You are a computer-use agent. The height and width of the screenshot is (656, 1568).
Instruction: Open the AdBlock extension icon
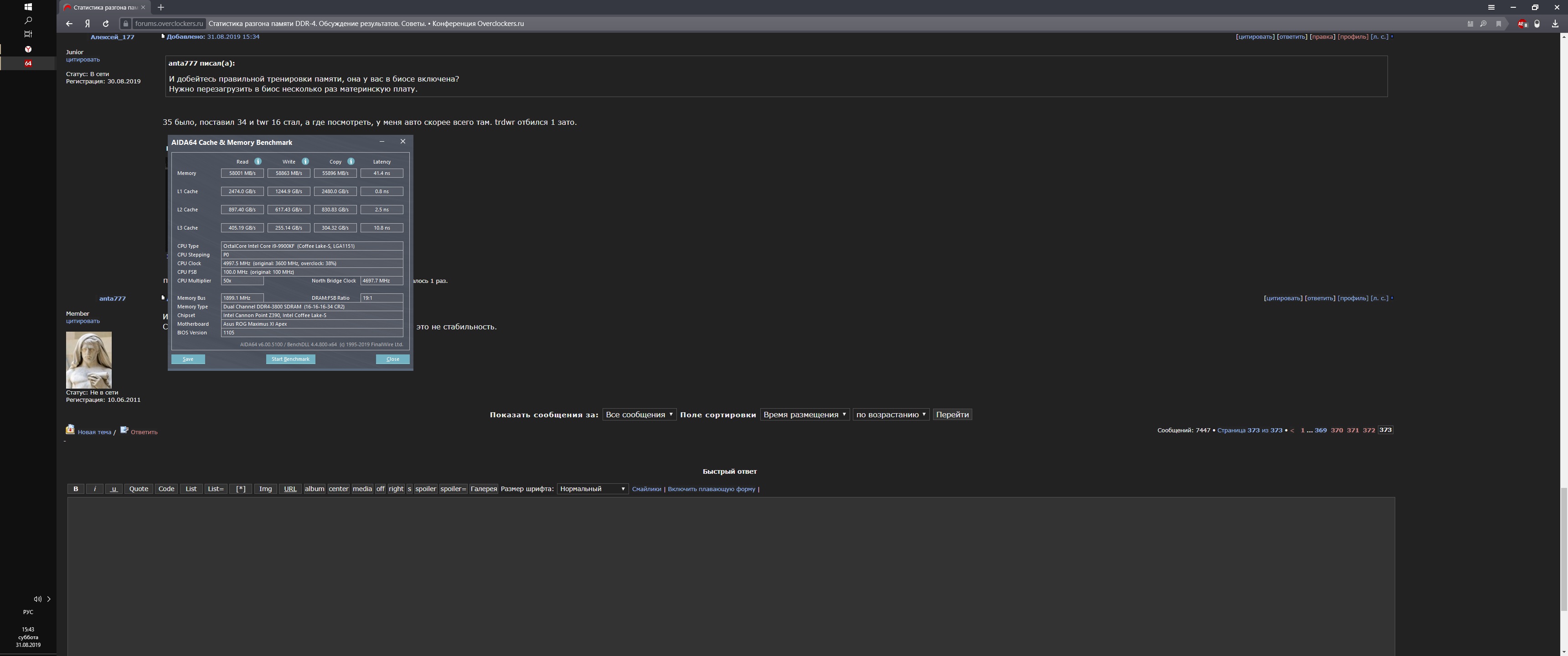coord(1522,24)
